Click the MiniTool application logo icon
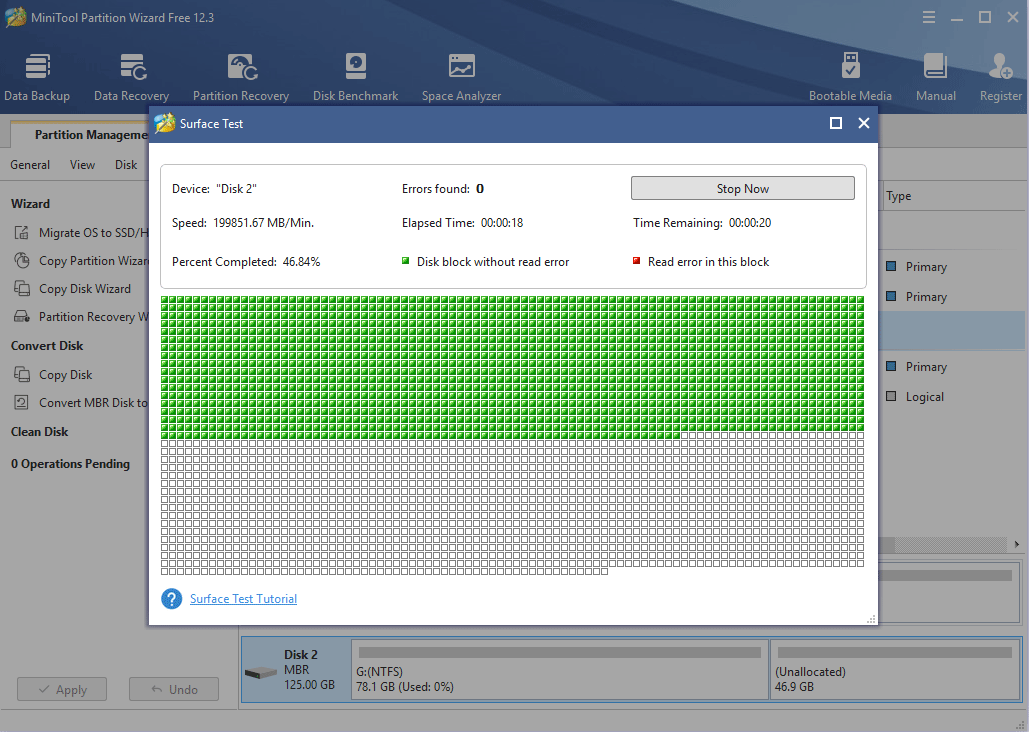This screenshot has height=732, width=1029. (15, 17)
